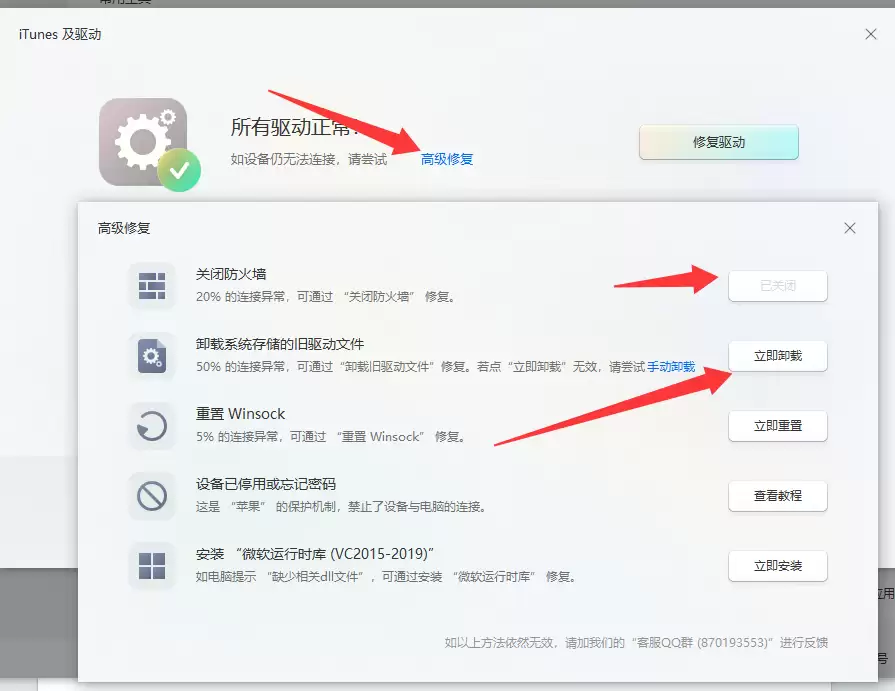Click the 重置 Winsock title text
Screen dimensions: 895x691
click(x=240, y=414)
